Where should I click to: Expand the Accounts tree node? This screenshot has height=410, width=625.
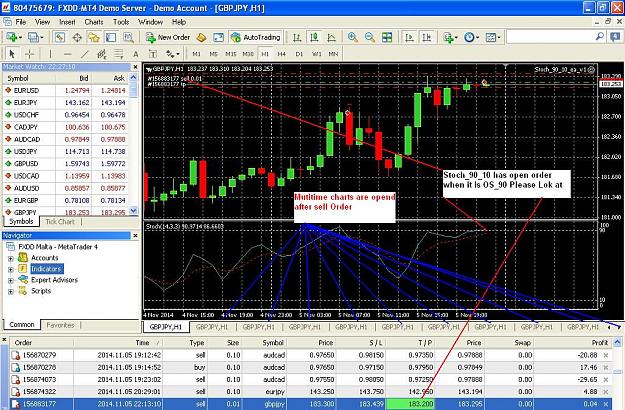(11, 259)
